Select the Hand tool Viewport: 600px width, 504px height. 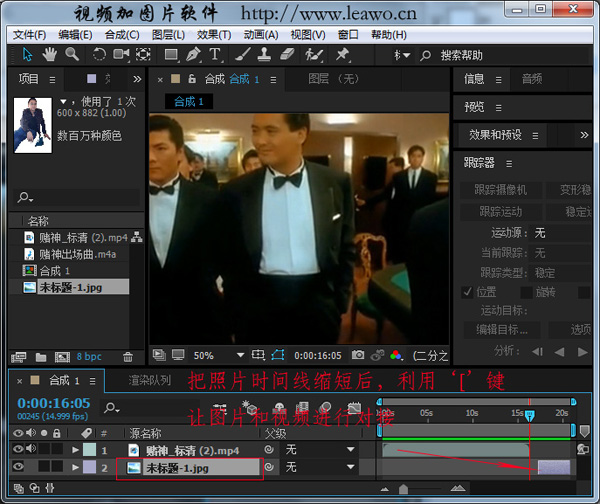click(x=49, y=55)
